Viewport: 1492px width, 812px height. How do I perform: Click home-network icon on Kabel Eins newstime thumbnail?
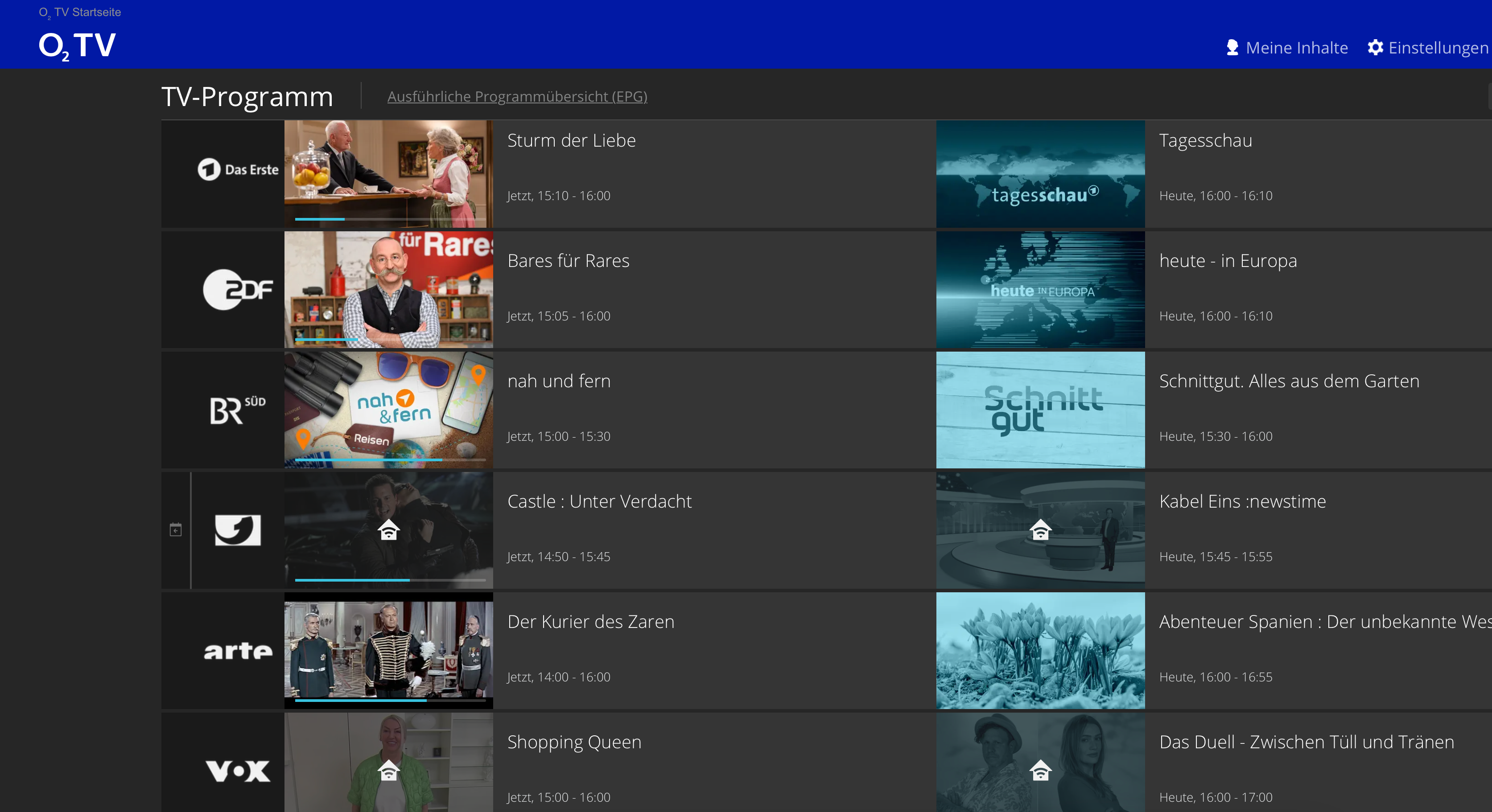pyautogui.click(x=1041, y=529)
